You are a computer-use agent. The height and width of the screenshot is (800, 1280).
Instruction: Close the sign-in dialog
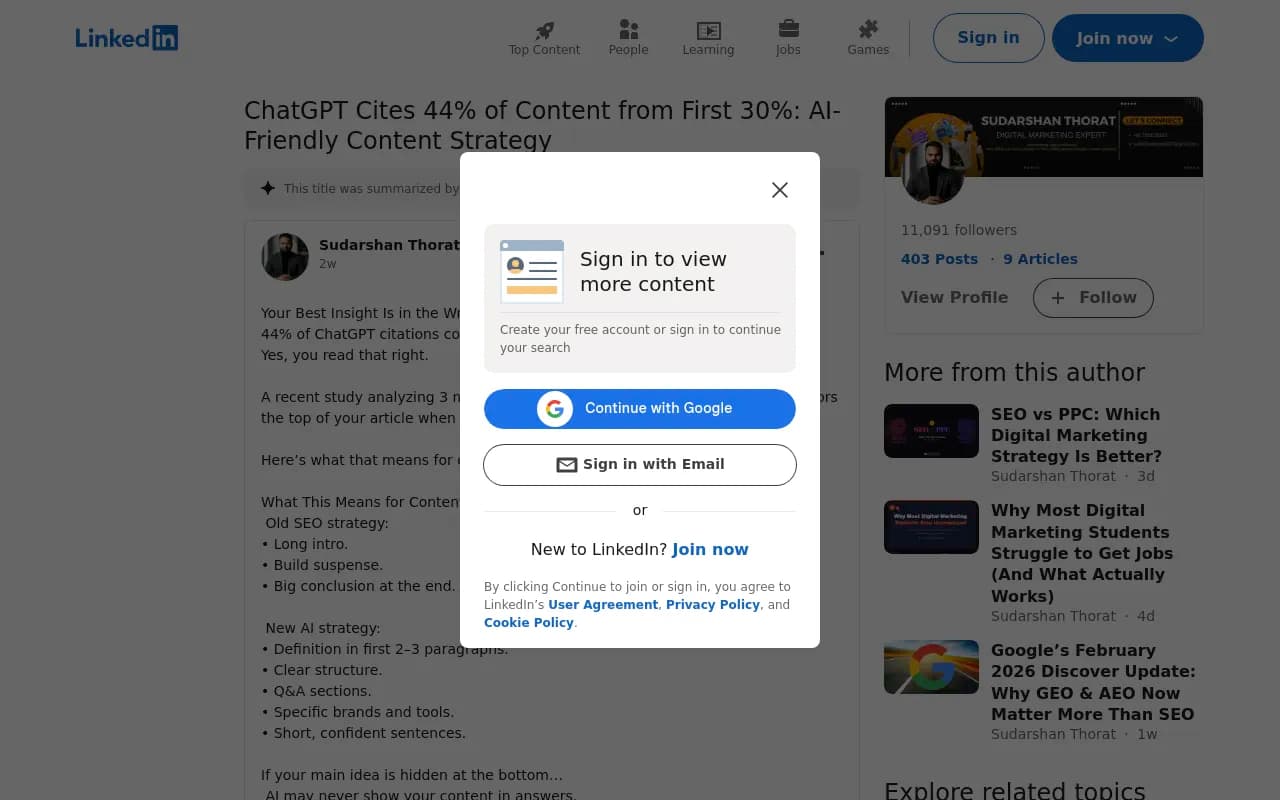click(780, 190)
